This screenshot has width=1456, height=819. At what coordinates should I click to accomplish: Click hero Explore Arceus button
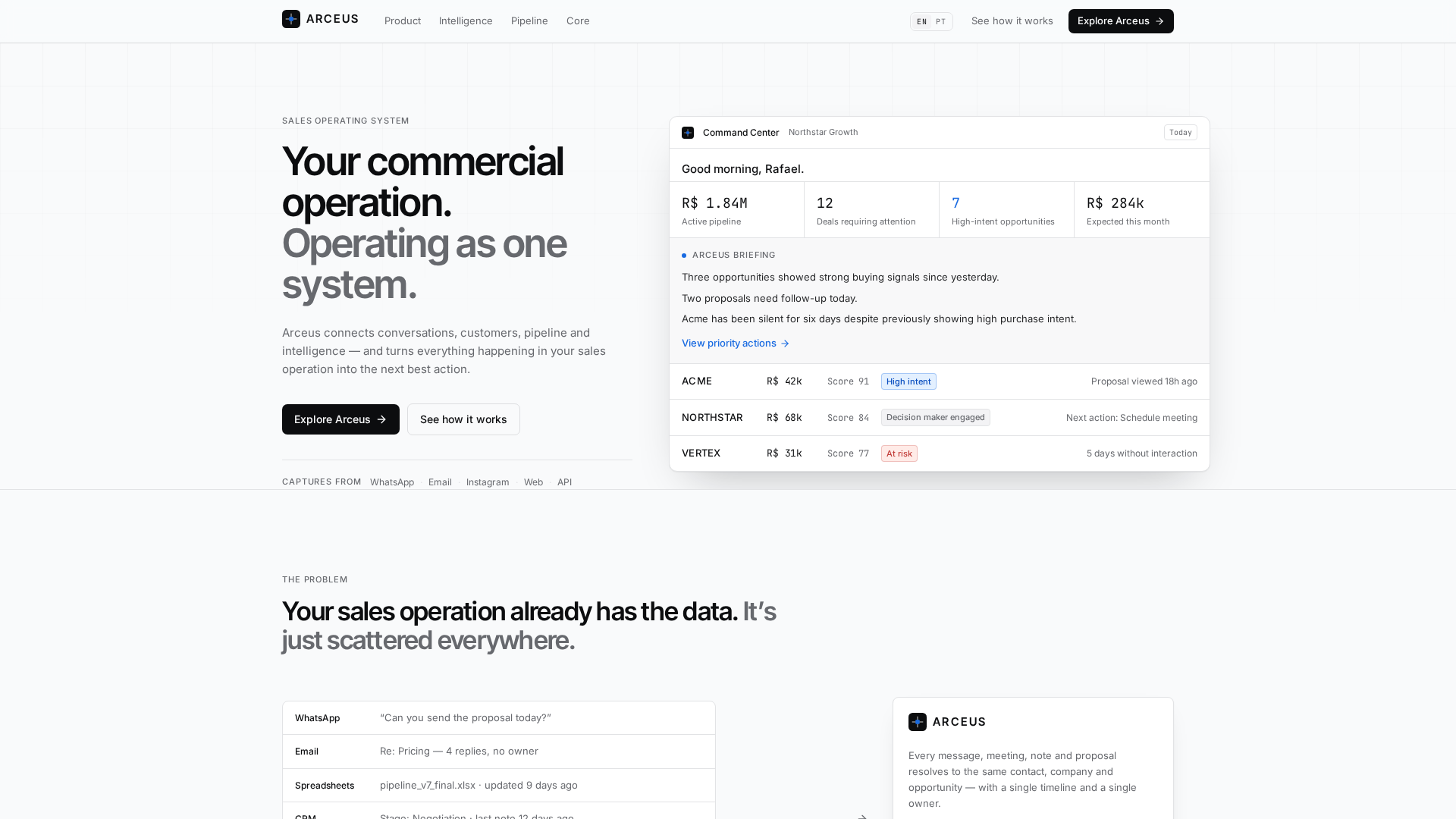click(x=340, y=419)
